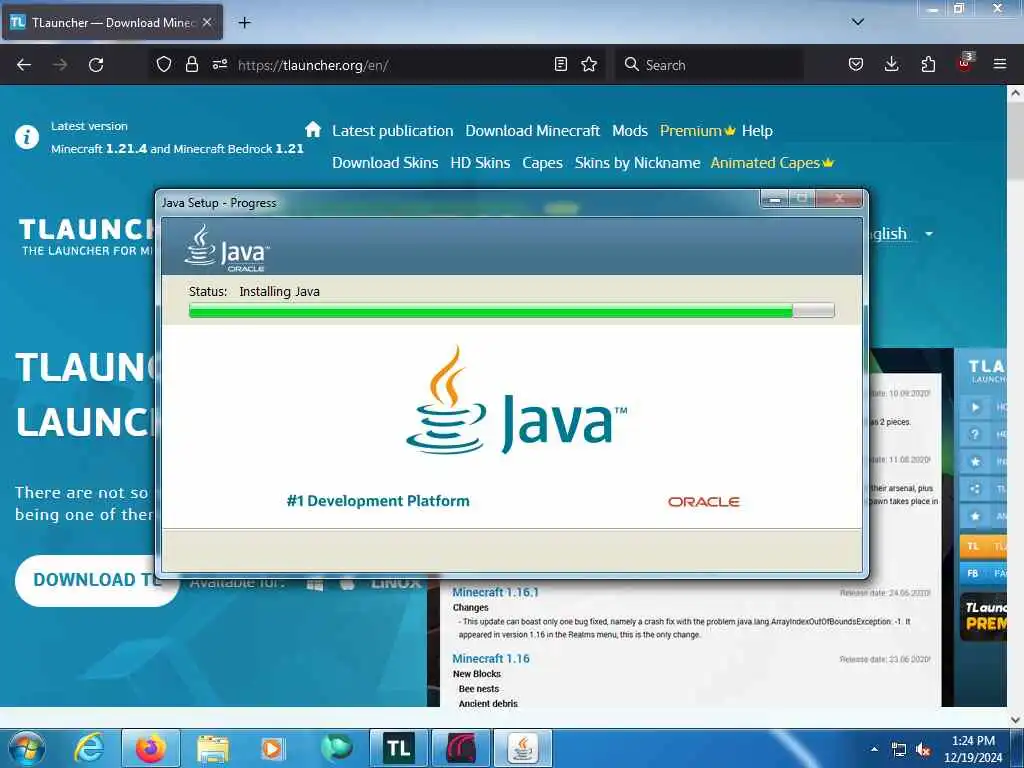Reload the page with the refresh icon
The image size is (1024, 768).
96,65
